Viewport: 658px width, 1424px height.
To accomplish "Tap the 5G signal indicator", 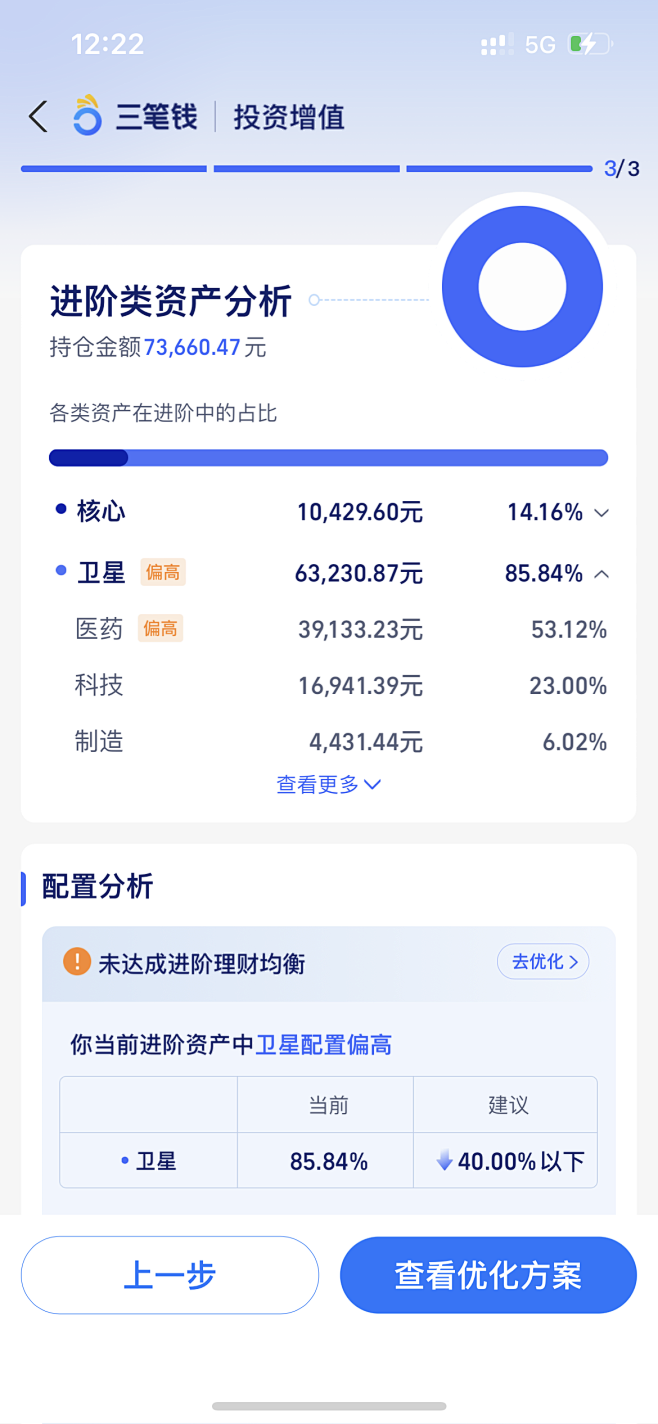I will [540, 45].
